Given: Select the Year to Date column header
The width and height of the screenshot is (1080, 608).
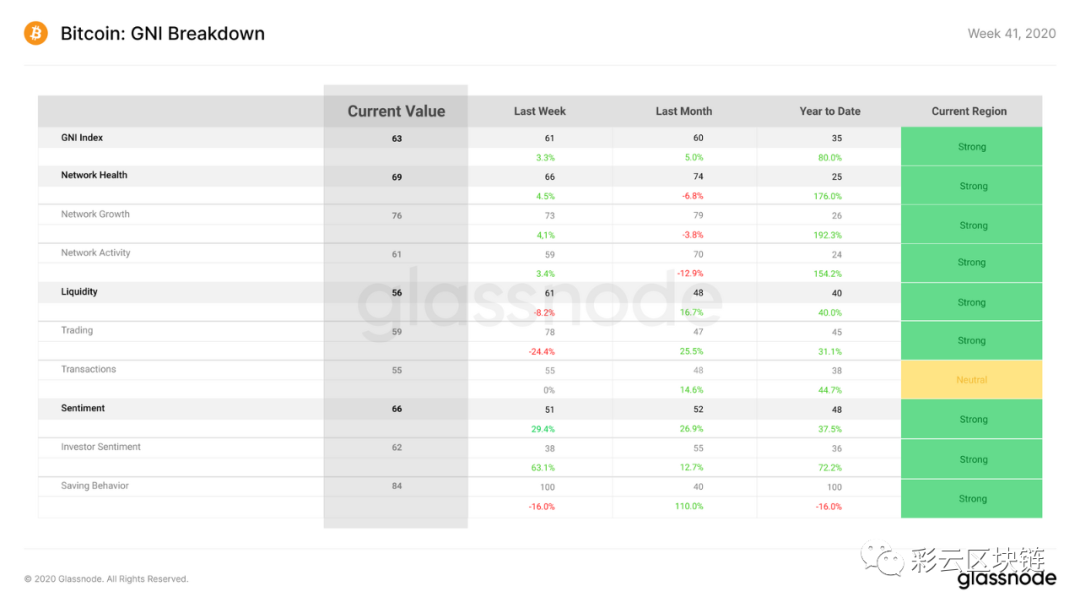Looking at the screenshot, I should [829, 111].
